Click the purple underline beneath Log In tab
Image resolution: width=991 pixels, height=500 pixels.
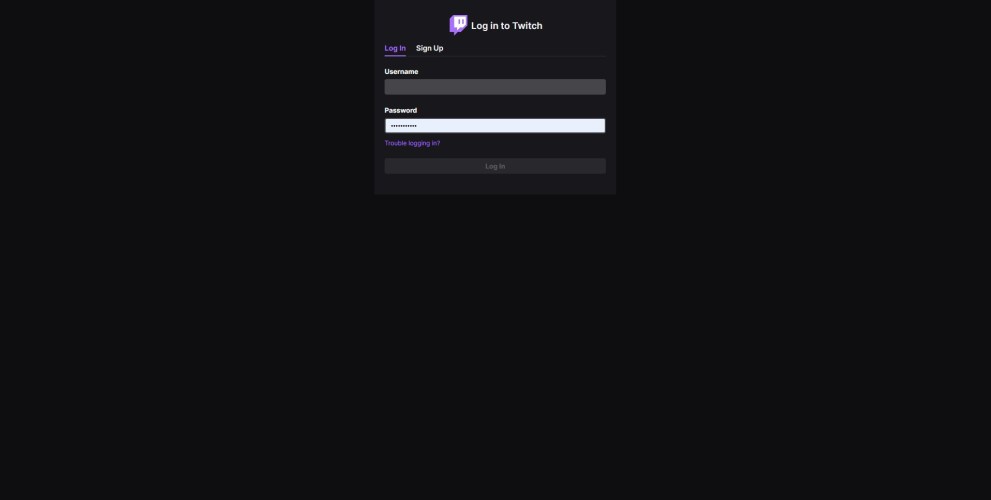[395, 56]
